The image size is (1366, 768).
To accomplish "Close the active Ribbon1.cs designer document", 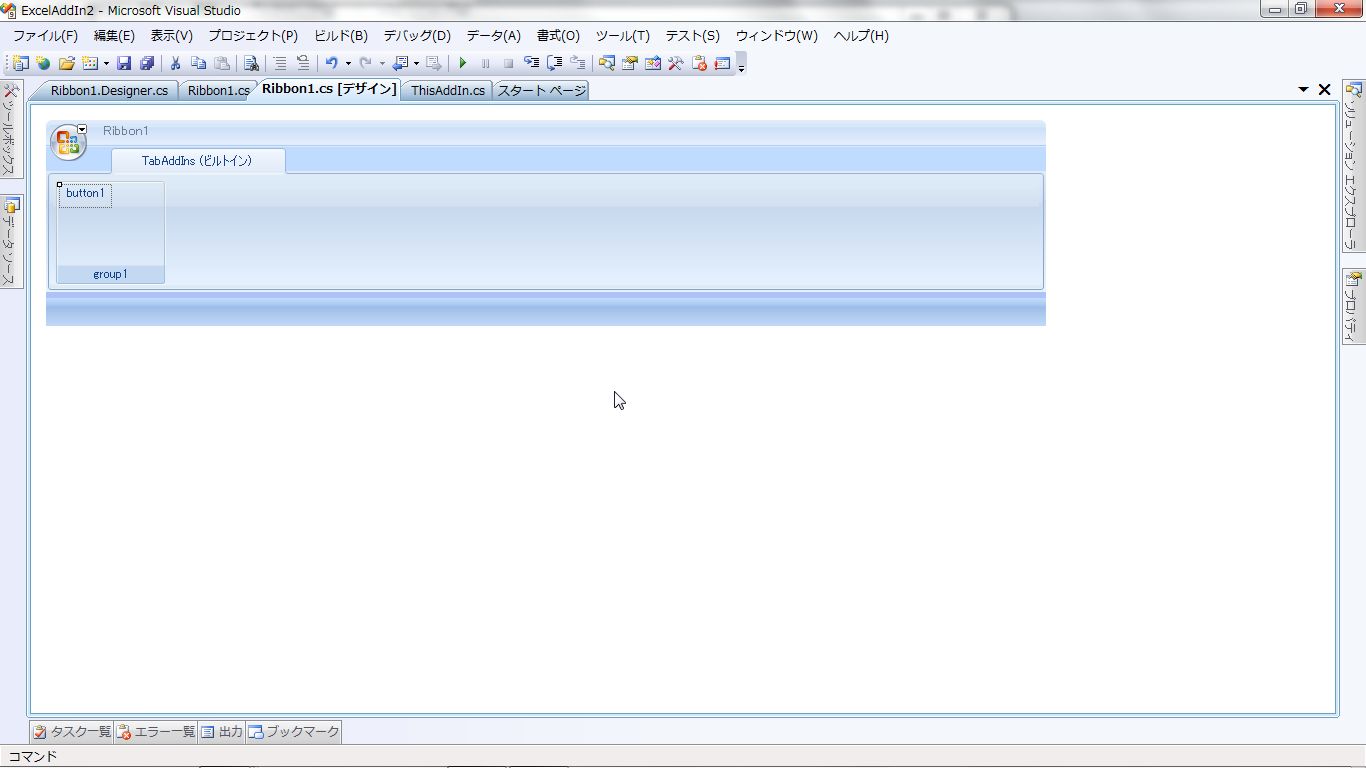I will tap(1325, 90).
